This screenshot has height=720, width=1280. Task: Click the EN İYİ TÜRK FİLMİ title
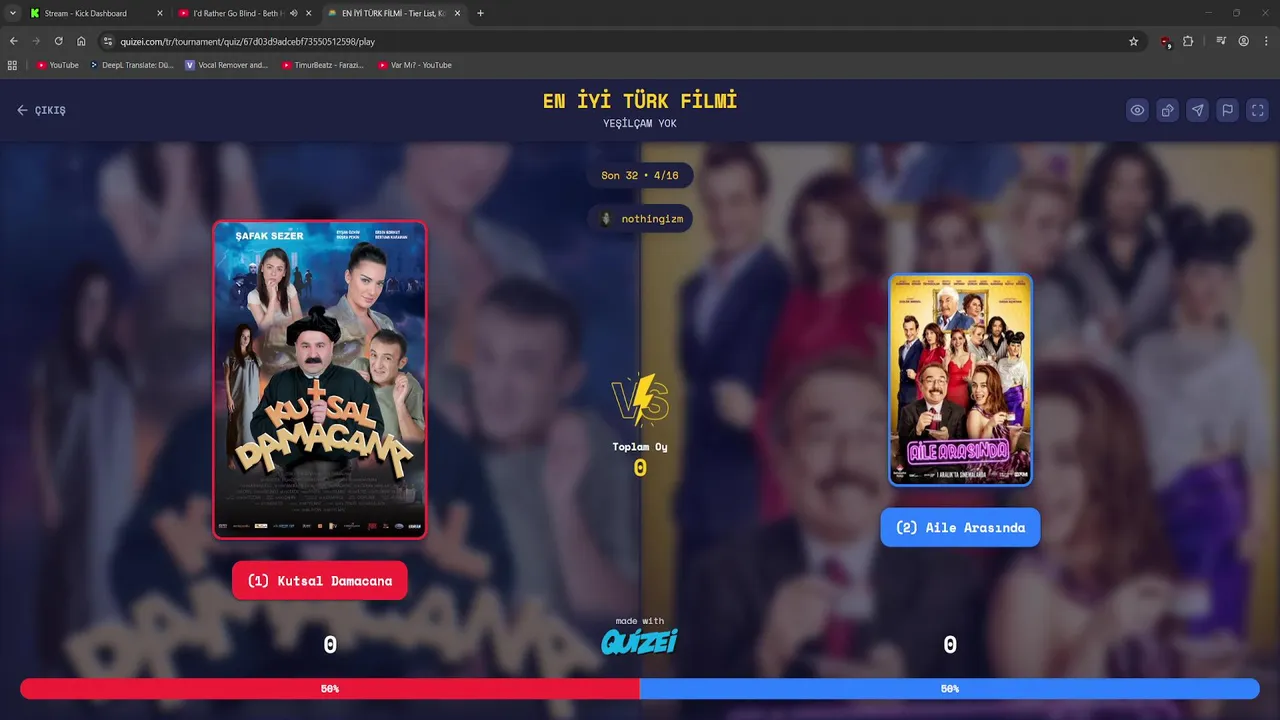pyautogui.click(x=640, y=101)
